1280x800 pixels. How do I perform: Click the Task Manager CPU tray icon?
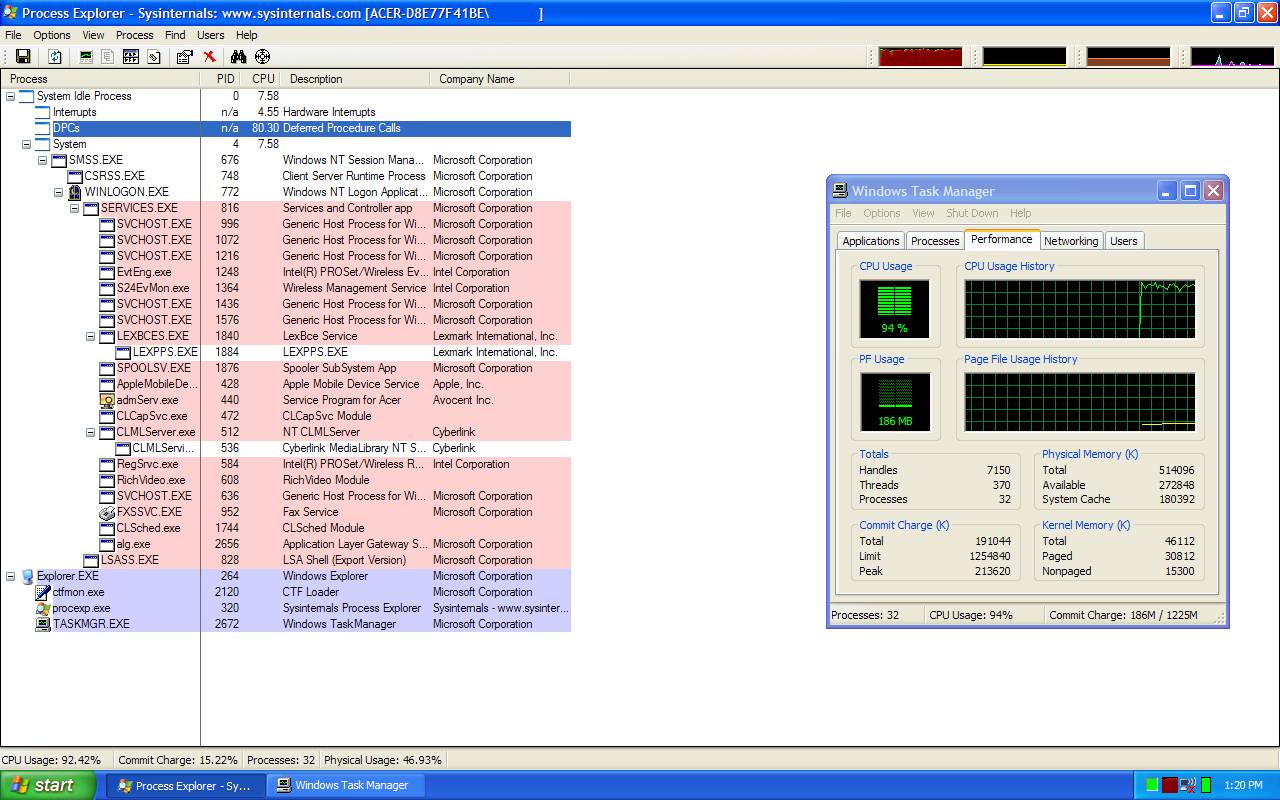[1206, 785]
